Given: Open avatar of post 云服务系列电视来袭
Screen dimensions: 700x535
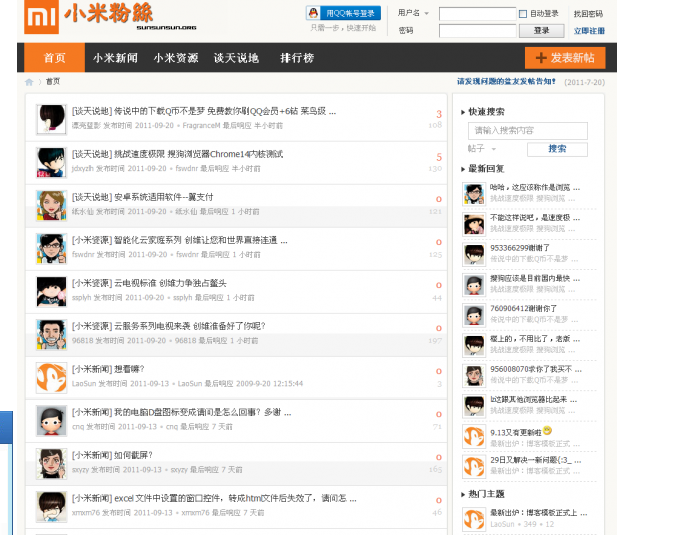Looking at the screenshot, I should click(x=51, y=334).
